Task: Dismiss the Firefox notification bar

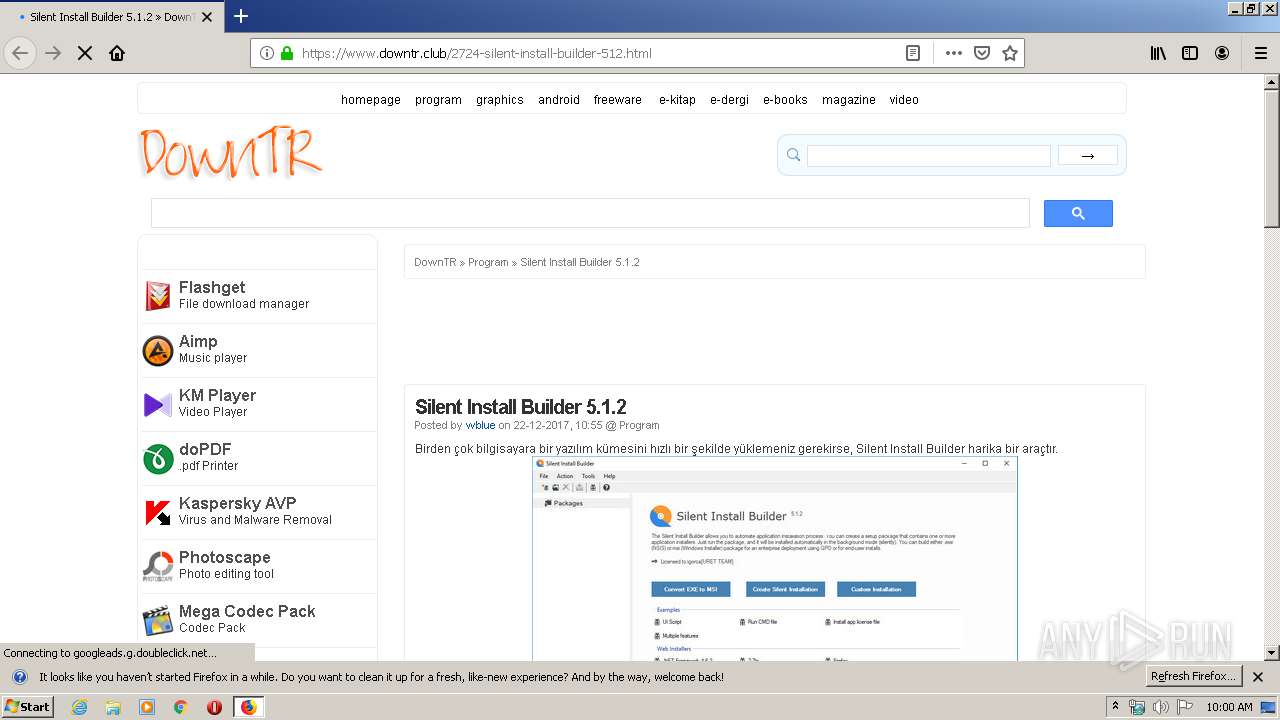Action: 1258,677
